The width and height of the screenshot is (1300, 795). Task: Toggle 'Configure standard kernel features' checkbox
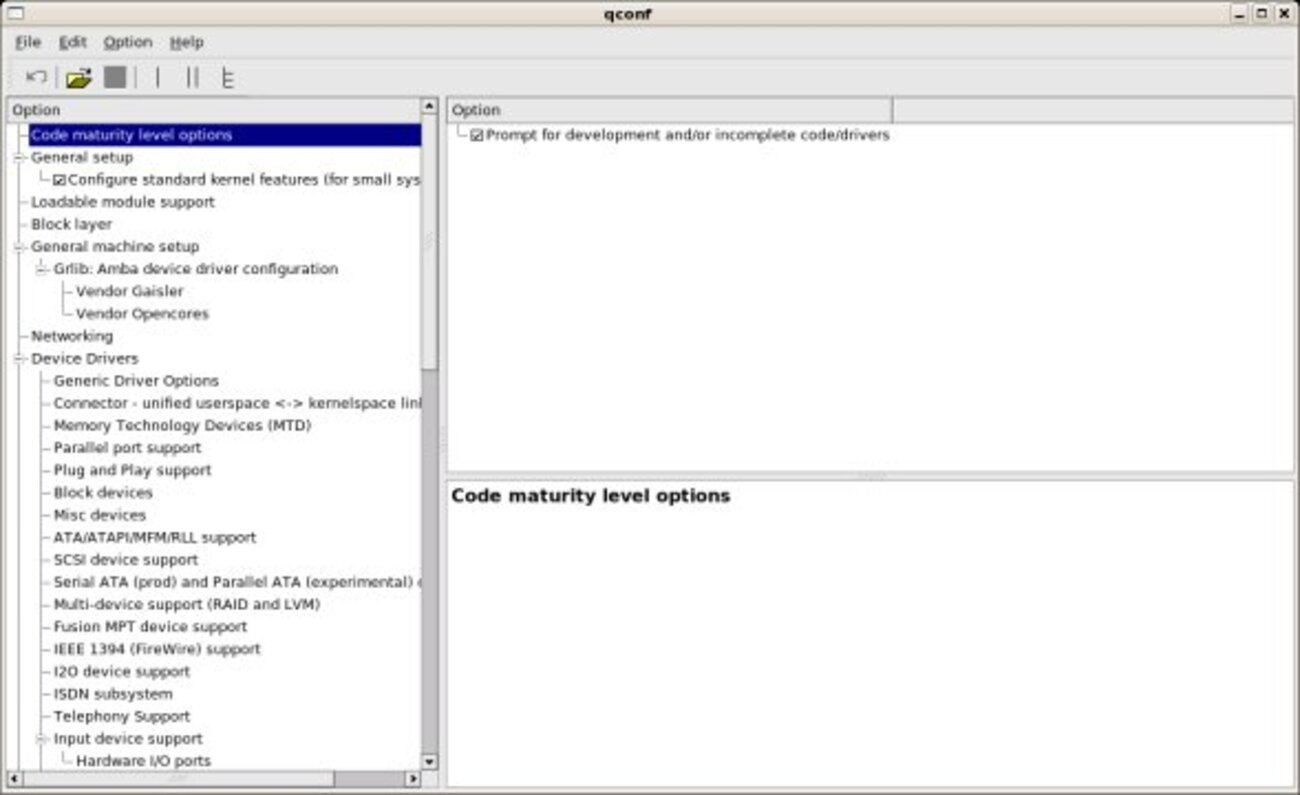coord(58,179)
